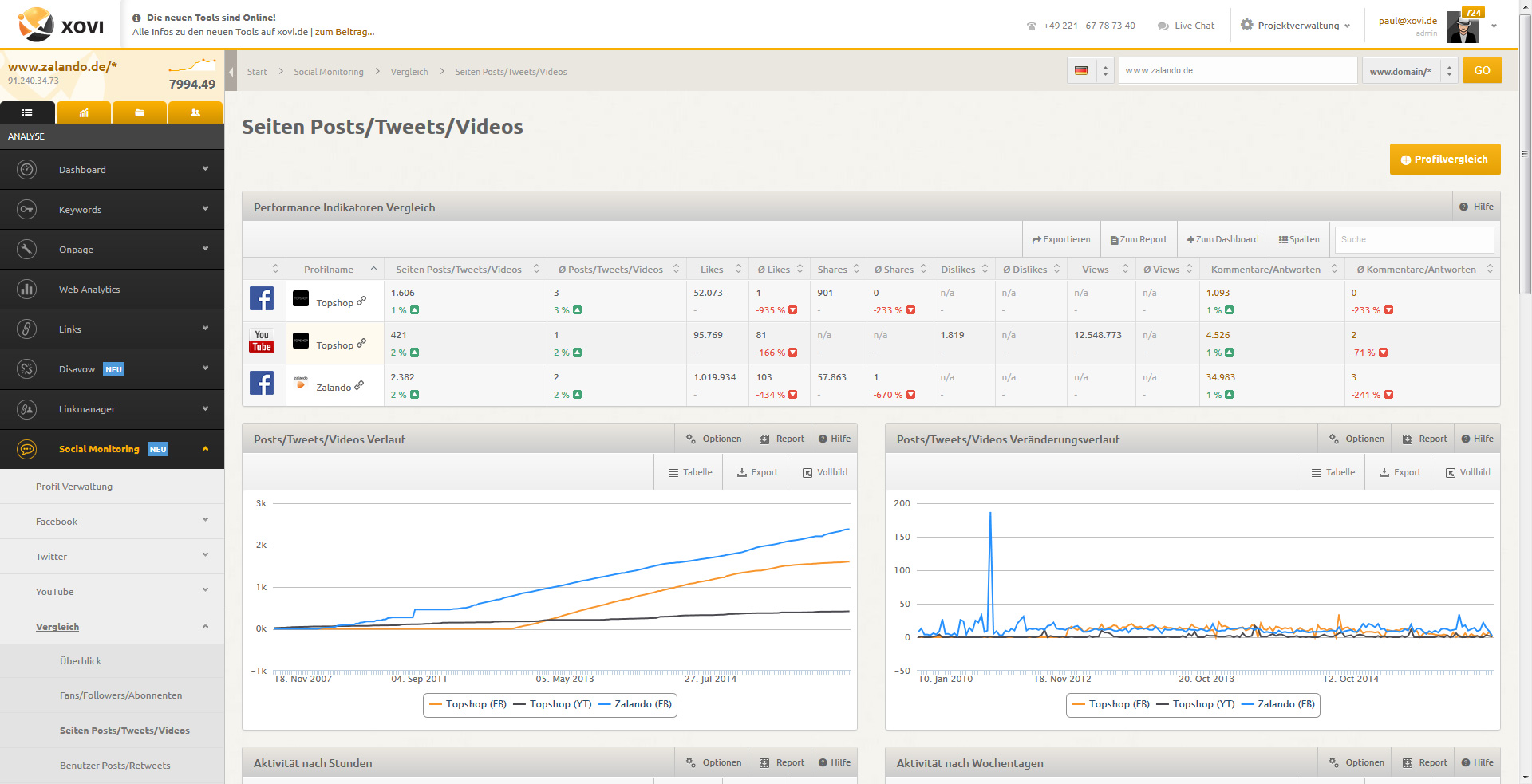Click the Start breadcrumb
1532x784 pixels.
[257, 72]
